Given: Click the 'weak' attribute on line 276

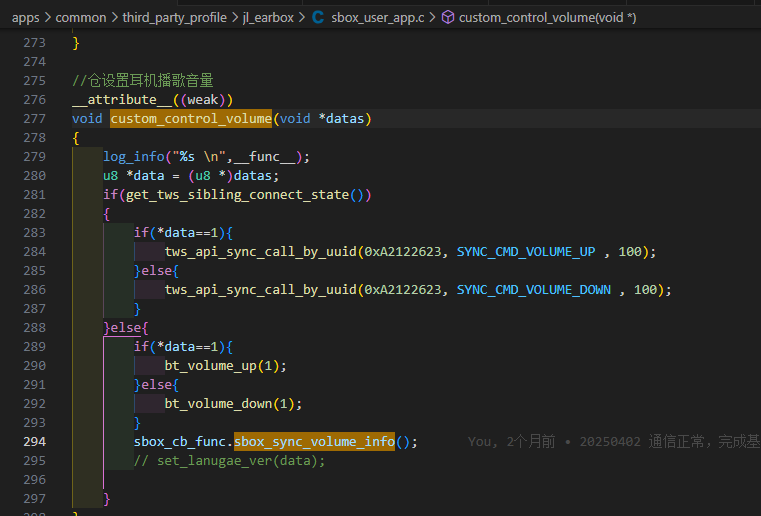Looking at the screenshot, I should [203, 100].
